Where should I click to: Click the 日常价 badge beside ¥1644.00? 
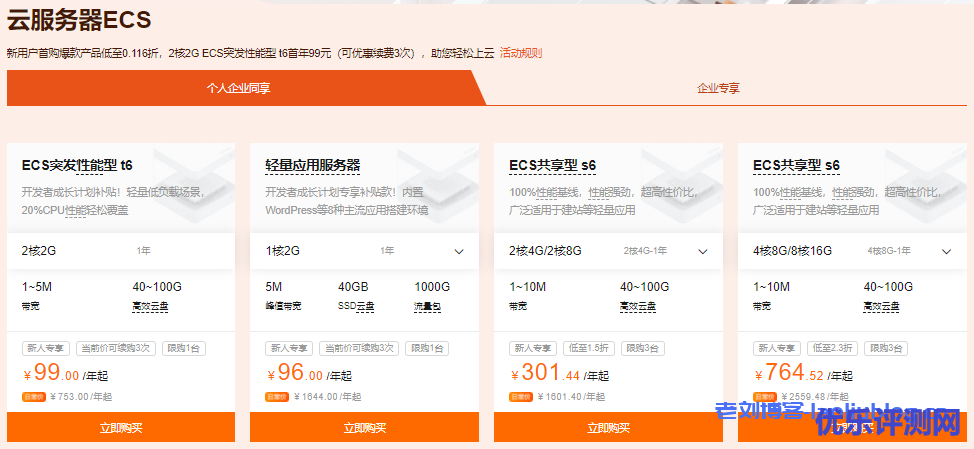[x=278, y=397]
